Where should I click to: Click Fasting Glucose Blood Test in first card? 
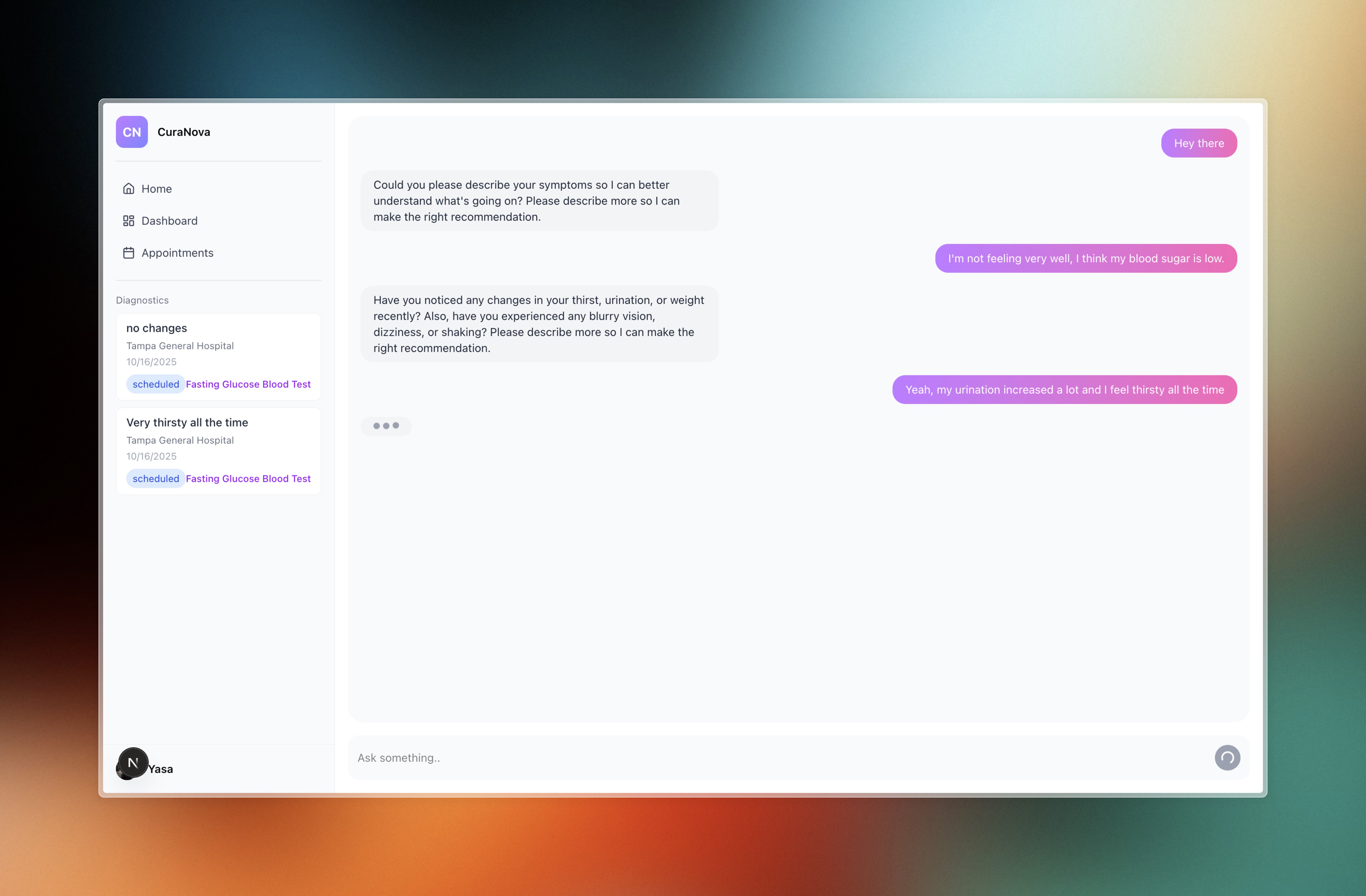(248, 384)
